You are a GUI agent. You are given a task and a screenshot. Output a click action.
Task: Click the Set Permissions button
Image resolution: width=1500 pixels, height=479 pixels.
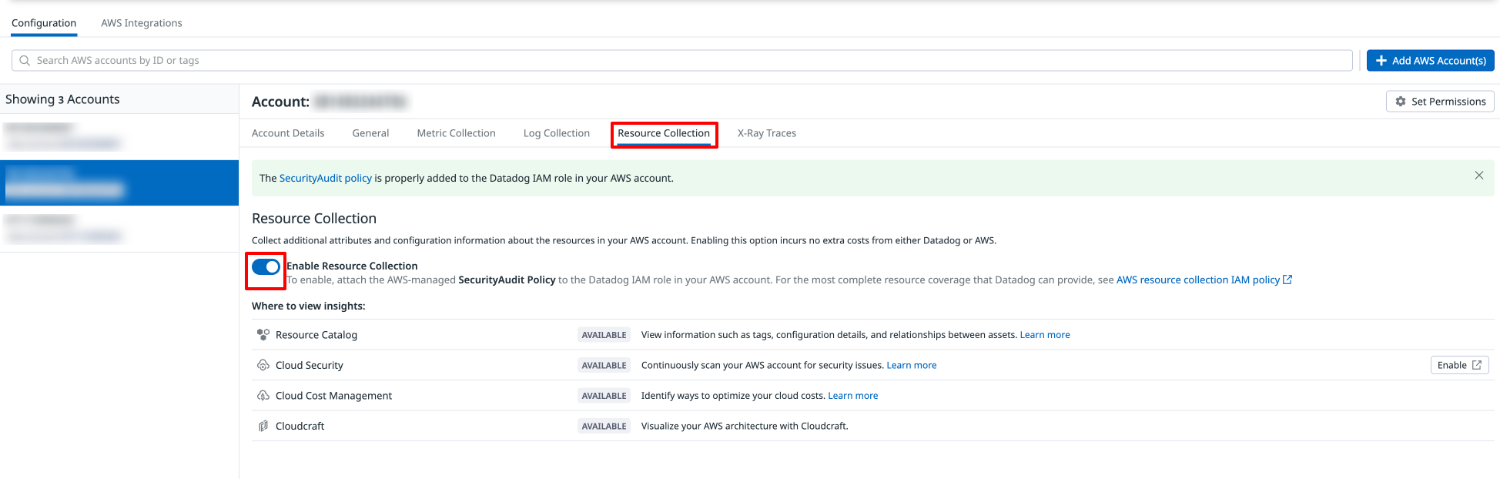[1440, 101]
